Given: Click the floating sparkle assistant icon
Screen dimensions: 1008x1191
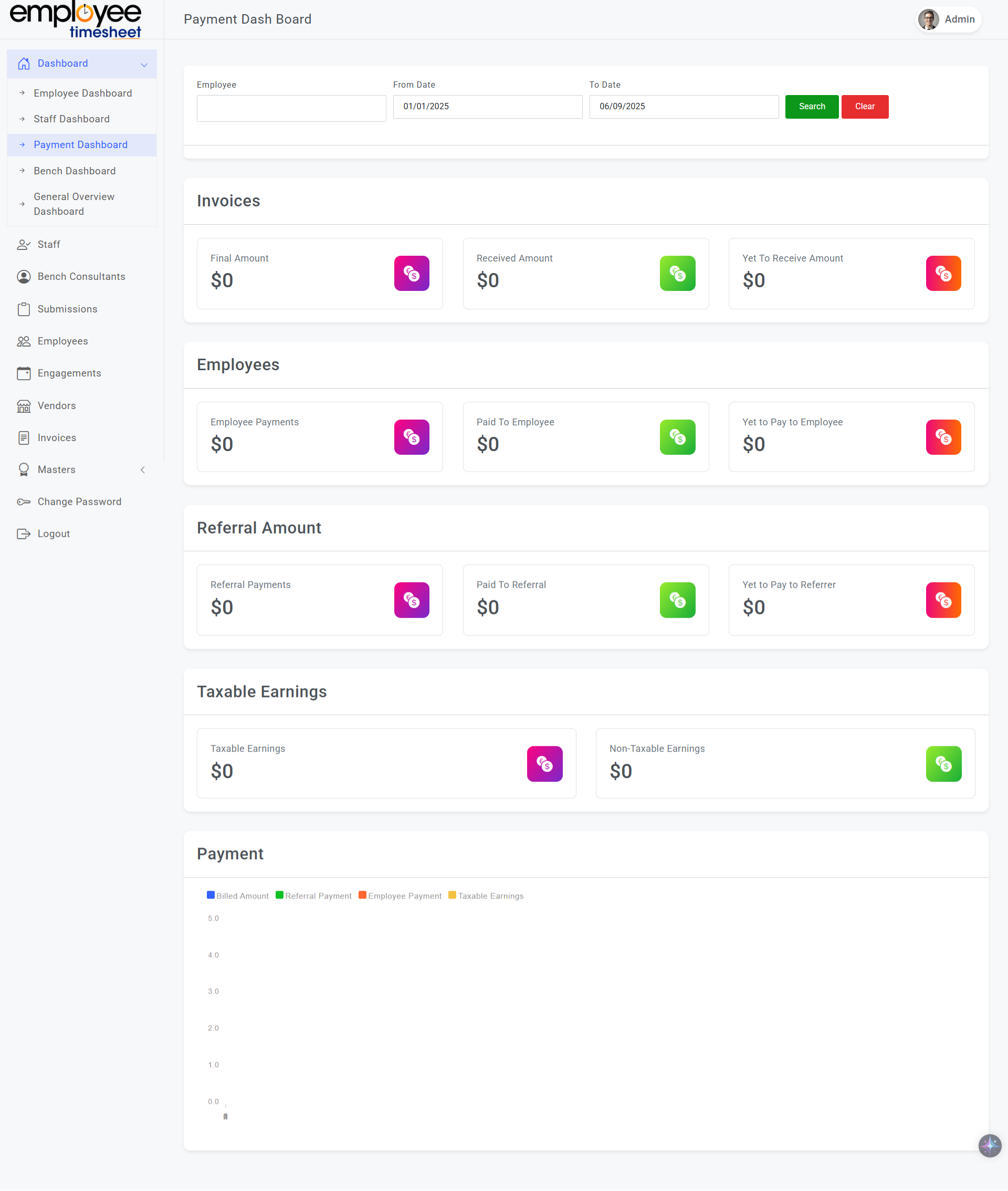Looking at the screenshot, I should point(989,1145).
